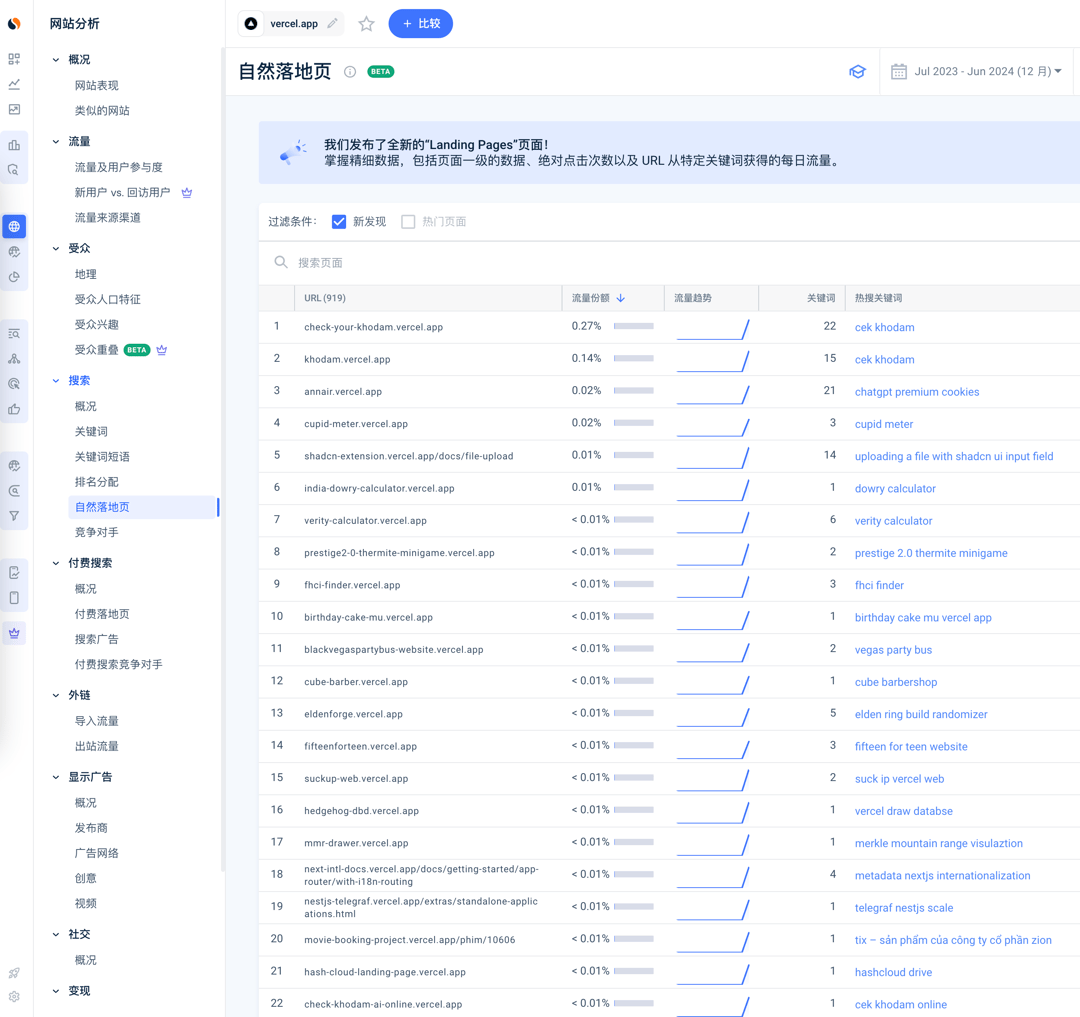Collapse the 流量 sidebar section
The height and width of the screenshot is (1017, 1080).
(x=56, y=142)
